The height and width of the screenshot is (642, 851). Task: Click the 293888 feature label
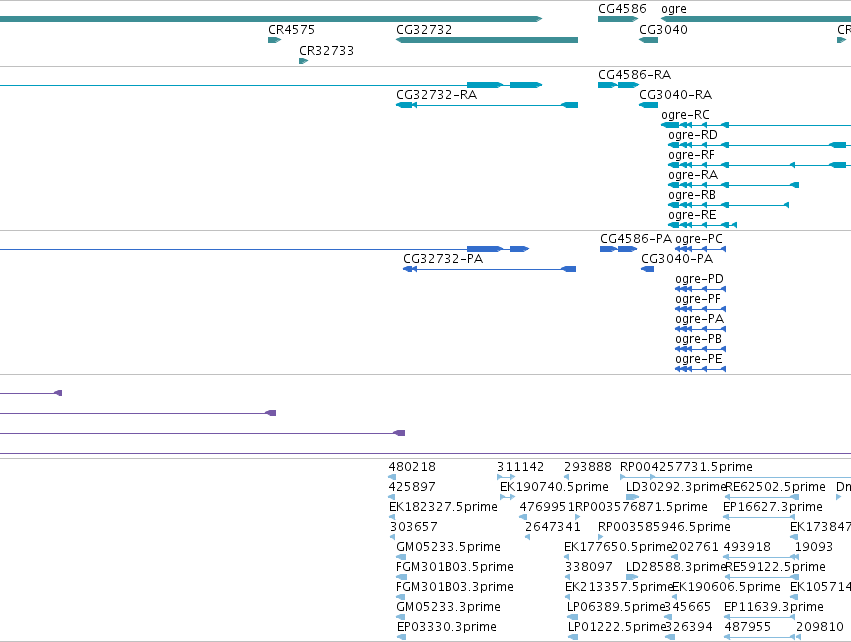point(588,467)
